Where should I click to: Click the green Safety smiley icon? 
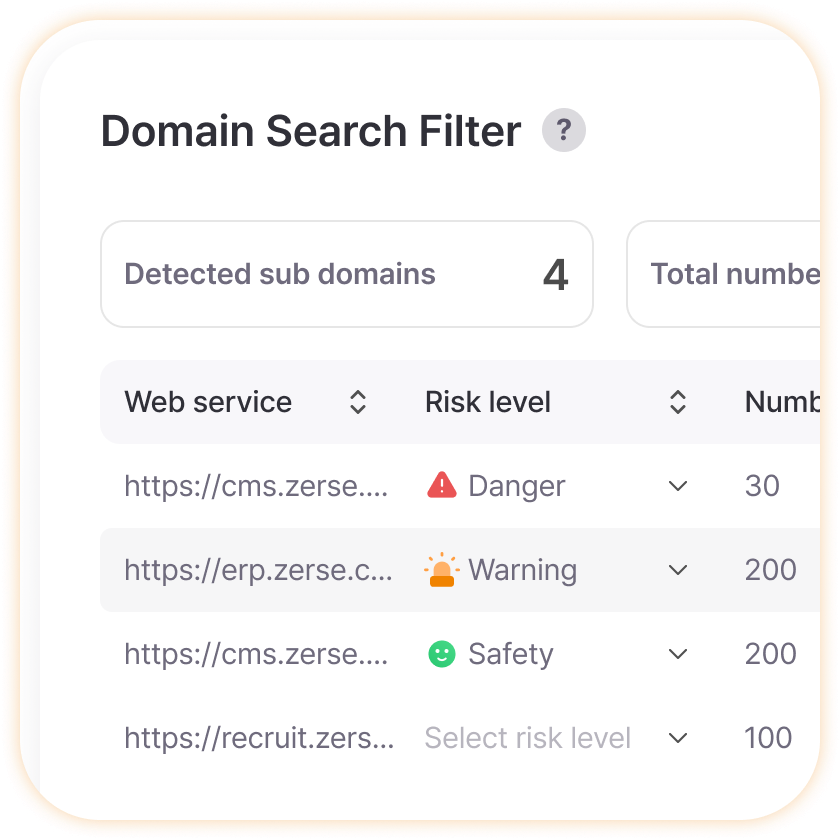(x=441, y=654)
